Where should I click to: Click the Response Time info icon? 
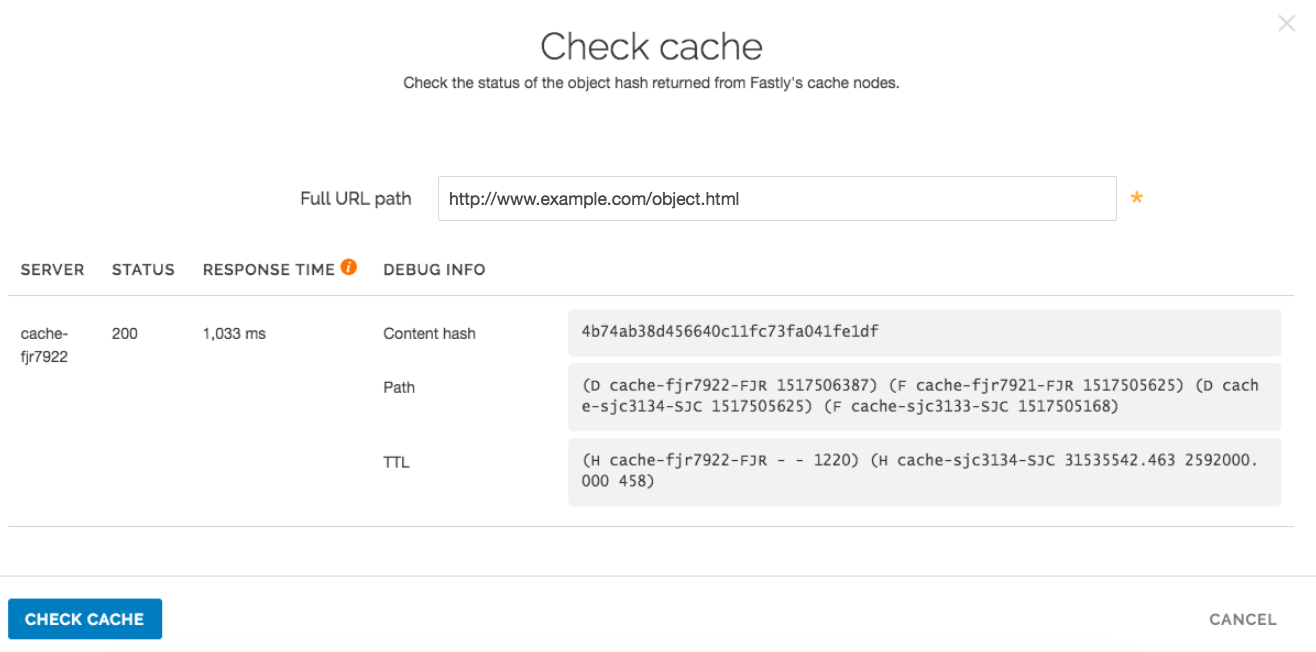click(348, 267)
